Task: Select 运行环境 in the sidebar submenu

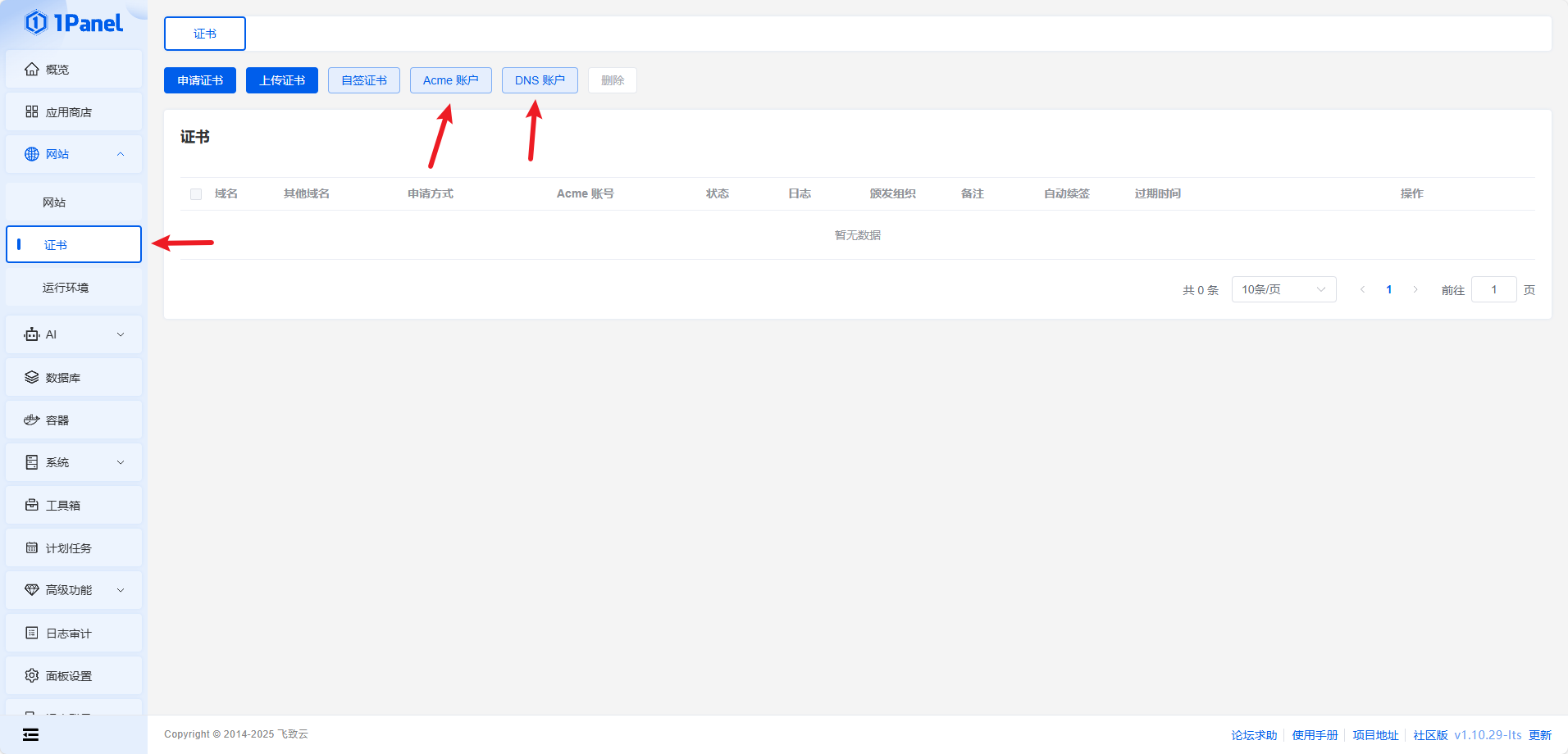Action: (66, 288)
